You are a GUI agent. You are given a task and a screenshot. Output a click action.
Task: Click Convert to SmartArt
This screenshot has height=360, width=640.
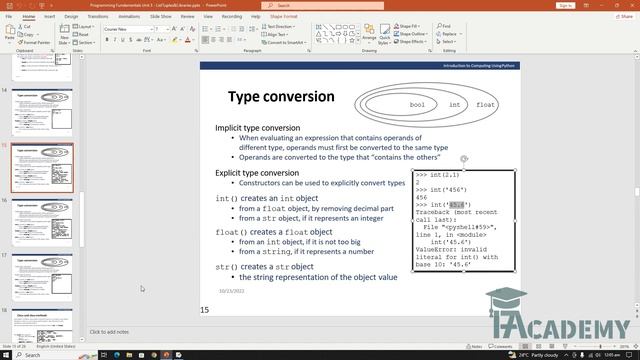point(283,42)
